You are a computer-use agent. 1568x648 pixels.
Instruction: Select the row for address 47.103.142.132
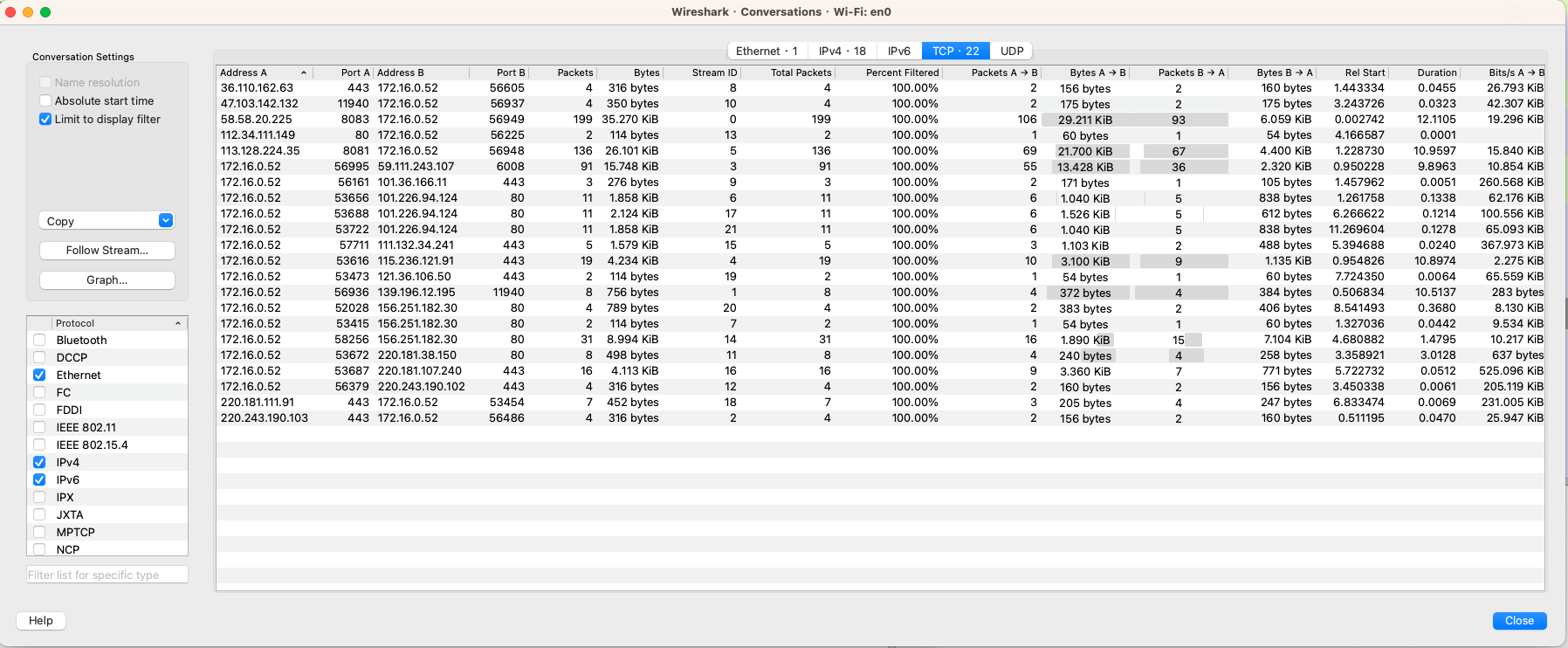click(880, 103)
